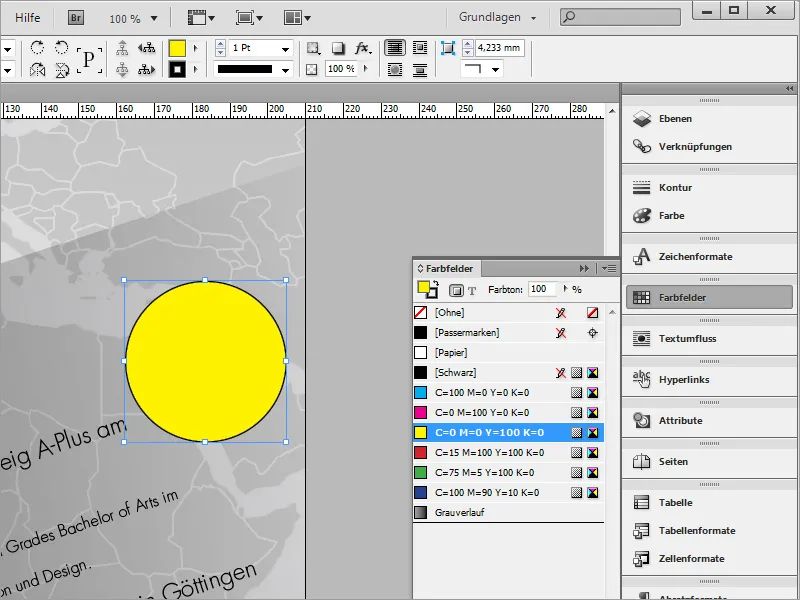Click the Farbton value field
The width and height of the screenshot is (800, 600).
[x=542, y=289]
